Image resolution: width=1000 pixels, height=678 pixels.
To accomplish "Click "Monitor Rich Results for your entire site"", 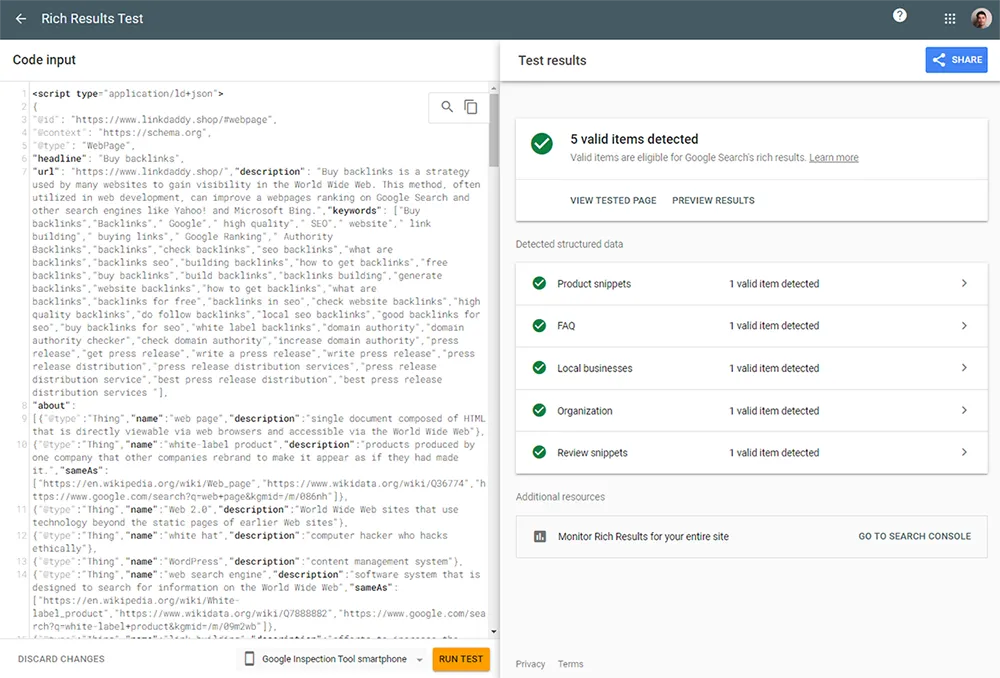I will tap(643, 536).
